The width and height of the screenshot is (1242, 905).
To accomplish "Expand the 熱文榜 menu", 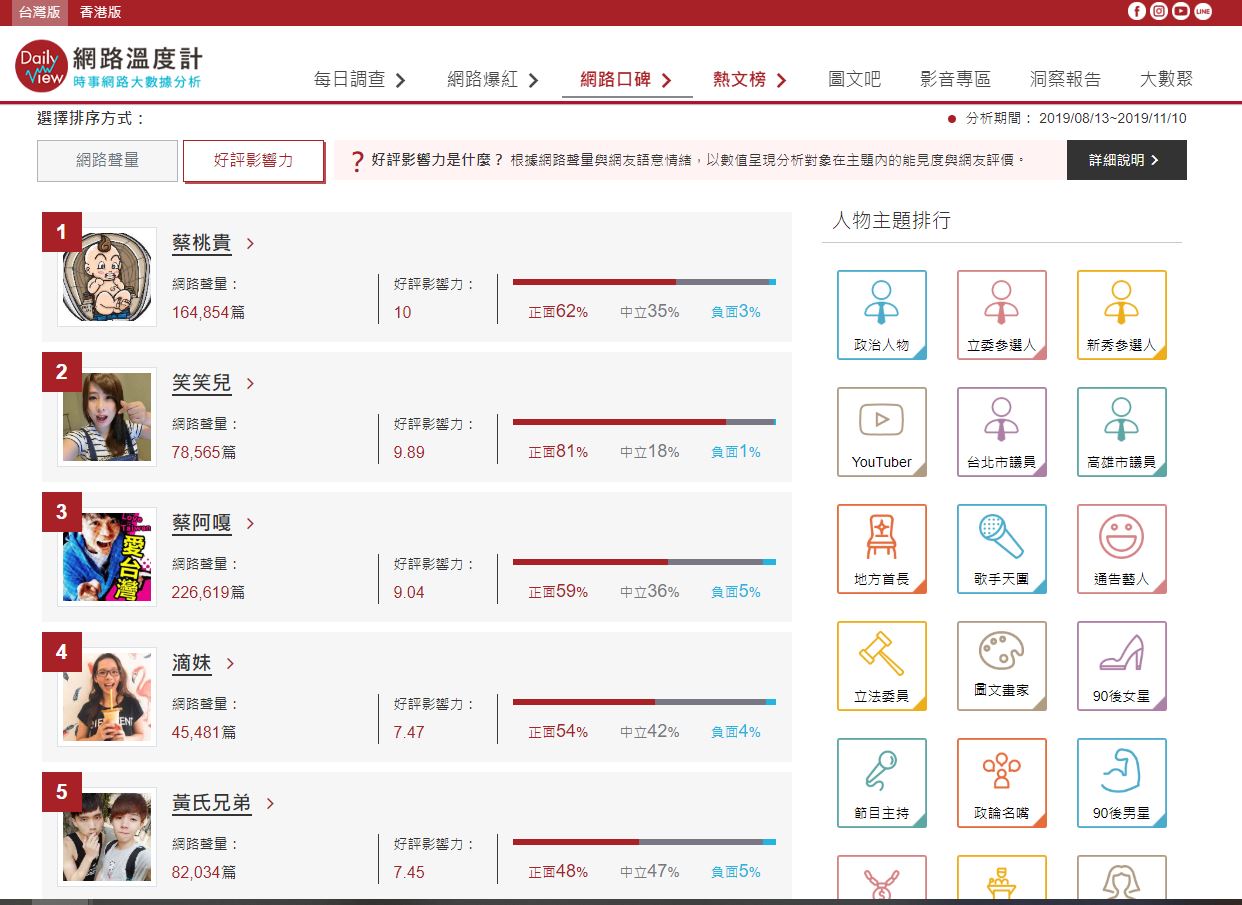I will (x=750, y=80).
